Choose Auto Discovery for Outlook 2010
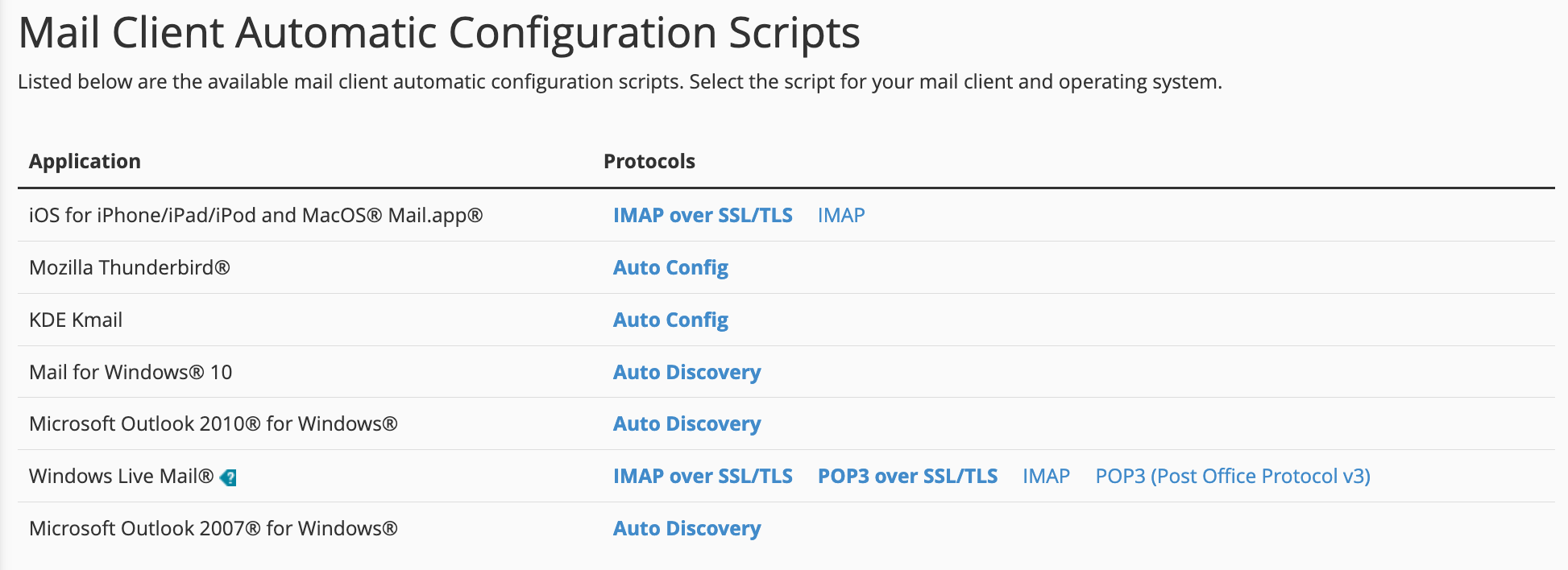1568x570 pixels. tap(687, 423)
